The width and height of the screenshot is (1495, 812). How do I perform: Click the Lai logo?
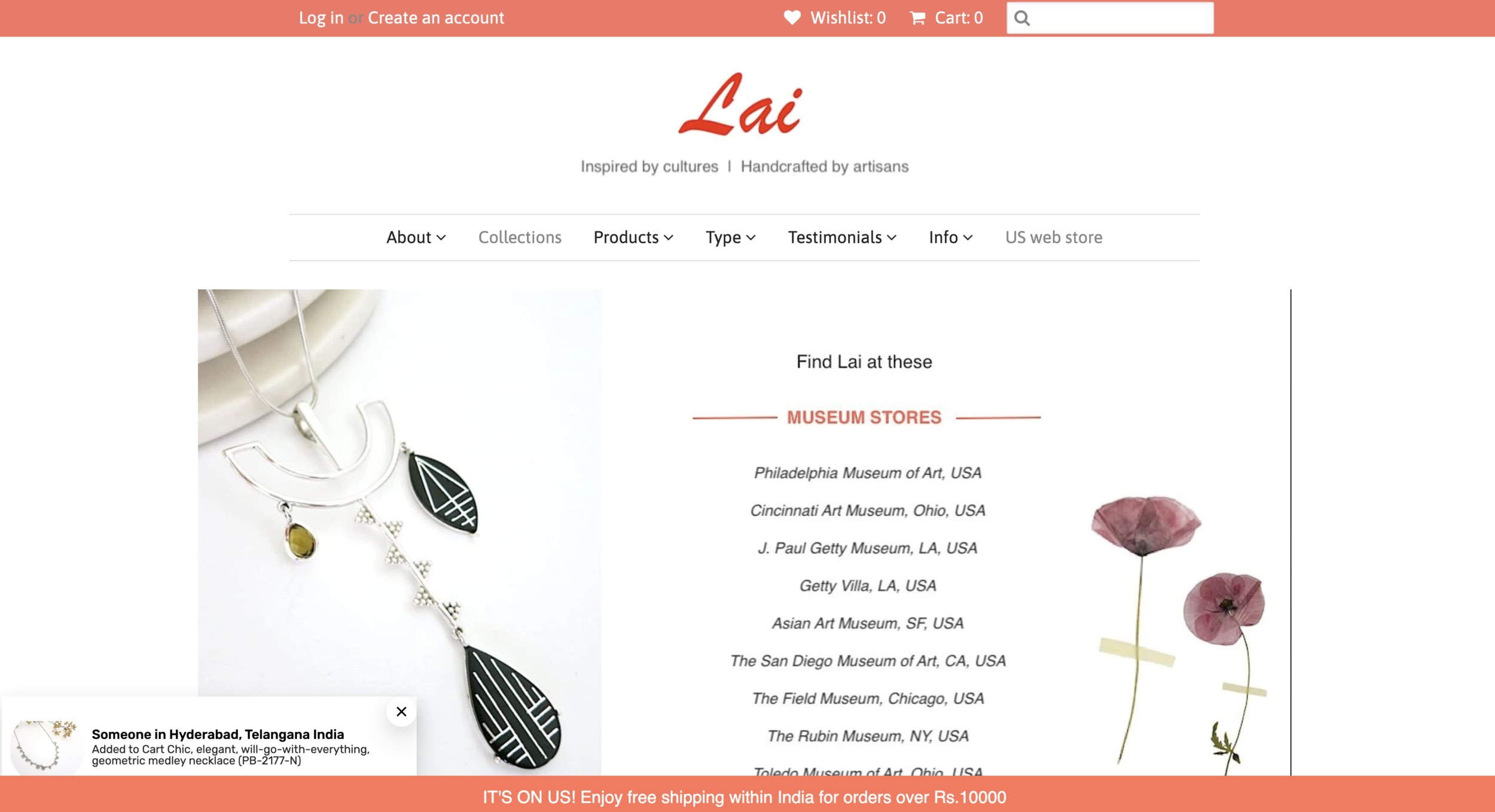pos(741,105)
